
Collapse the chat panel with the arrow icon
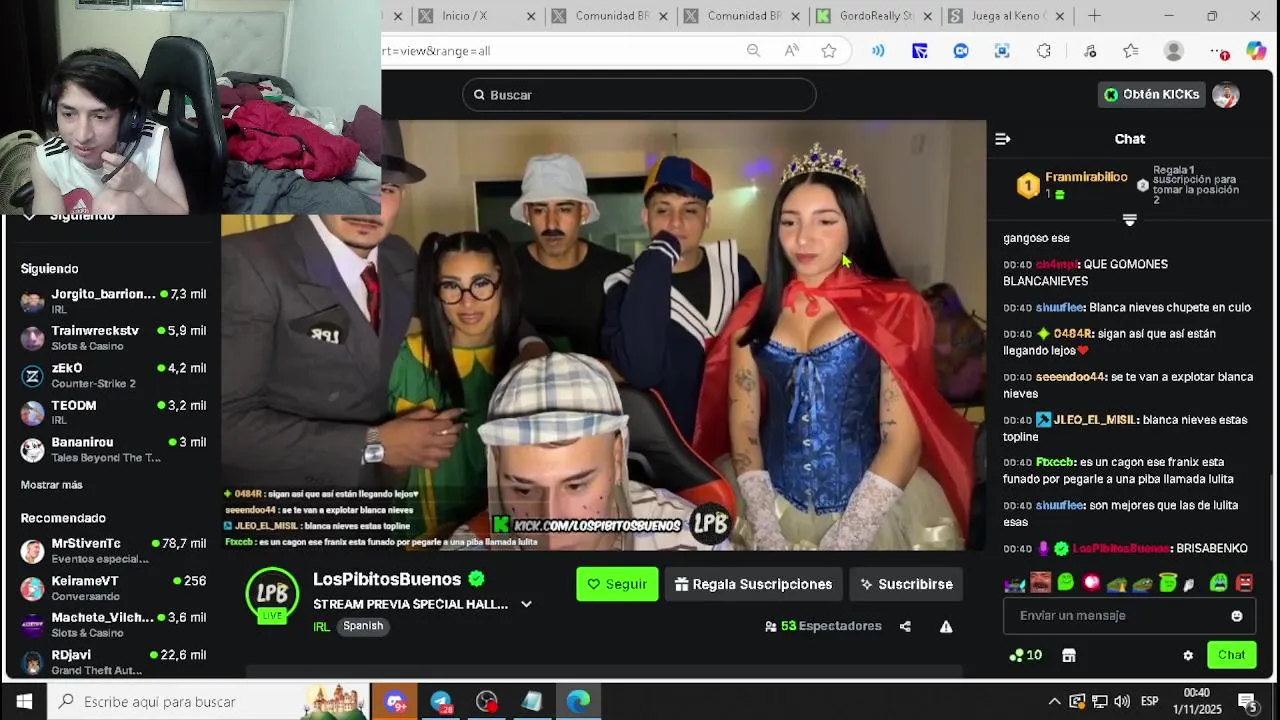click(x=1002, y=139)
